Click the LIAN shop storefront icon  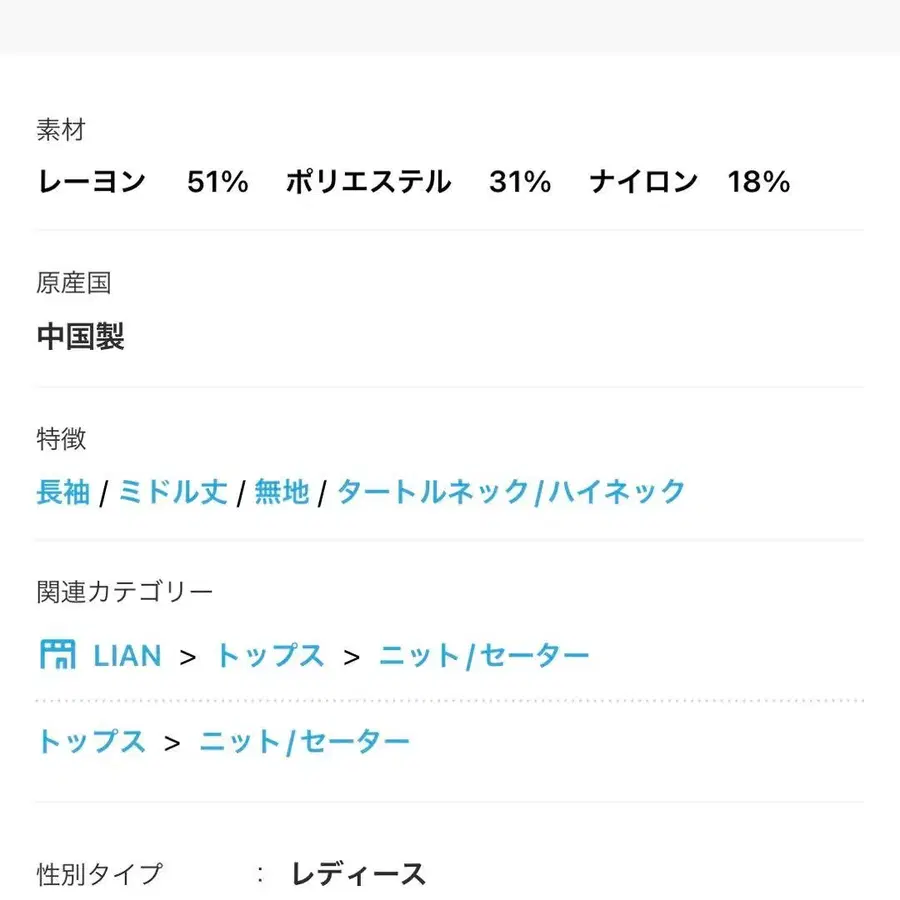click(x=57, y=655)
